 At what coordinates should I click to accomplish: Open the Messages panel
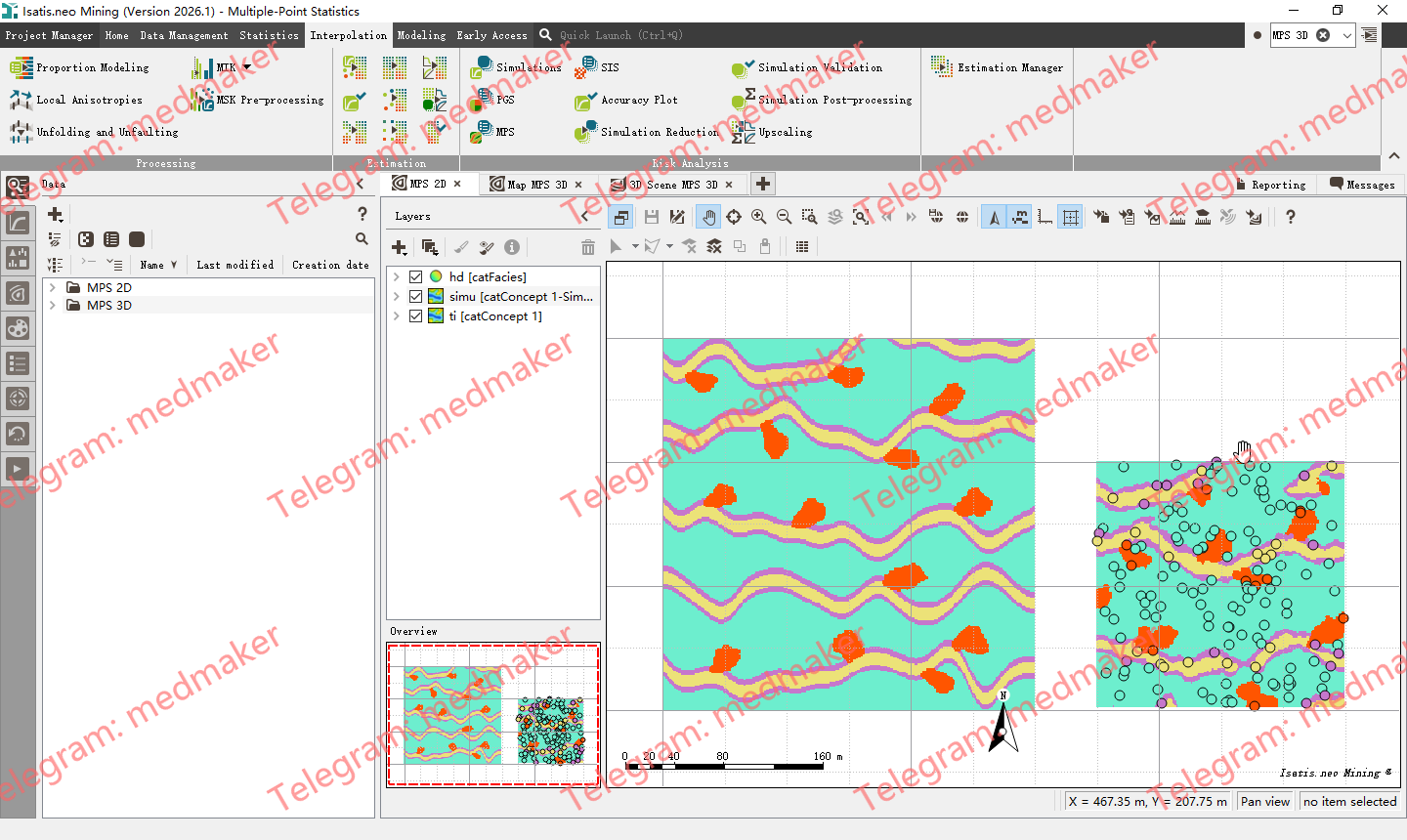coord(1362,185)
